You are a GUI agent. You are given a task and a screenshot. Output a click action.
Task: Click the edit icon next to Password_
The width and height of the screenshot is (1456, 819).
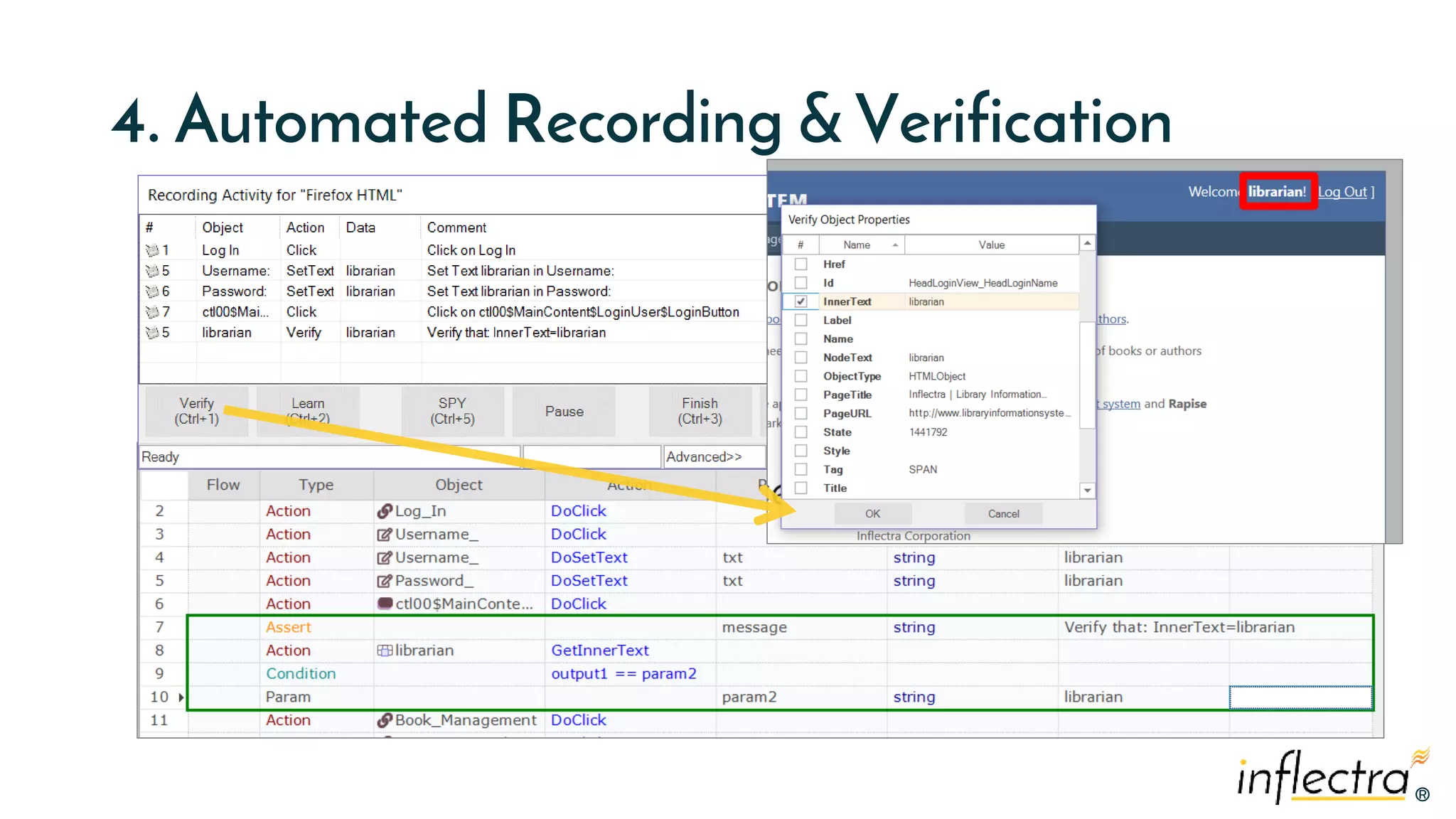pos(385,581)
